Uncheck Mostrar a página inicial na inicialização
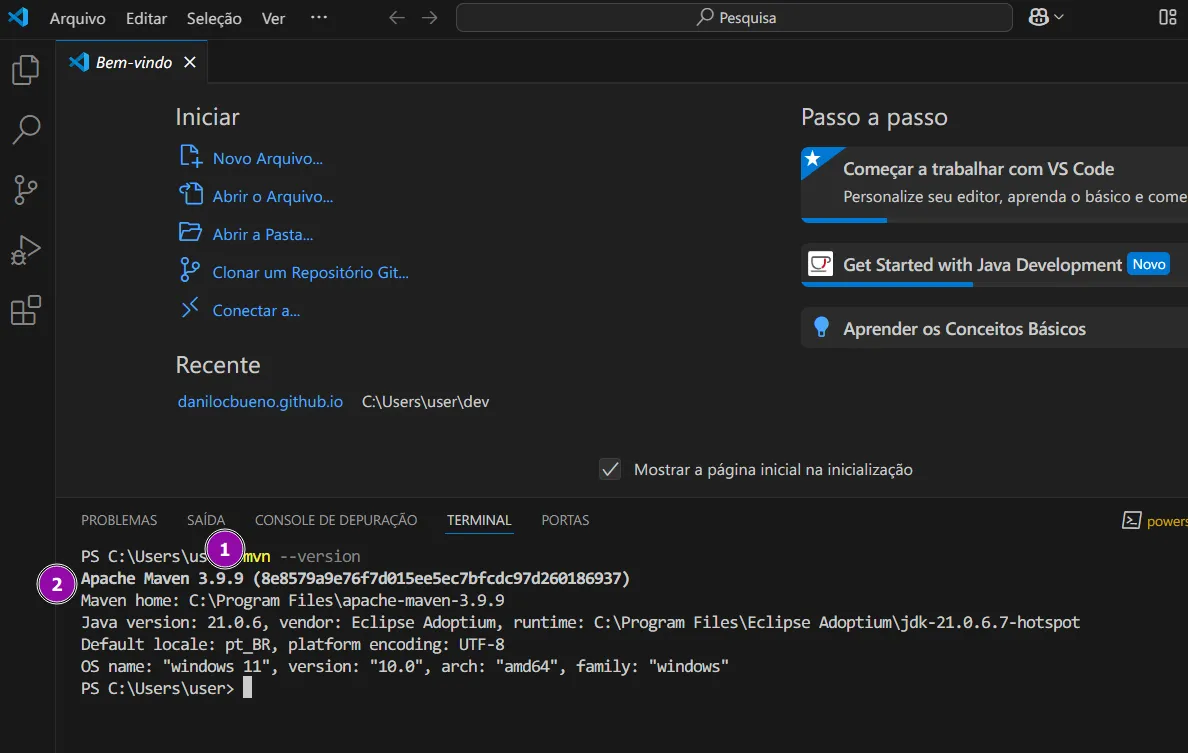The height and width of the screenshot is (753, 1188). point(610,469)
